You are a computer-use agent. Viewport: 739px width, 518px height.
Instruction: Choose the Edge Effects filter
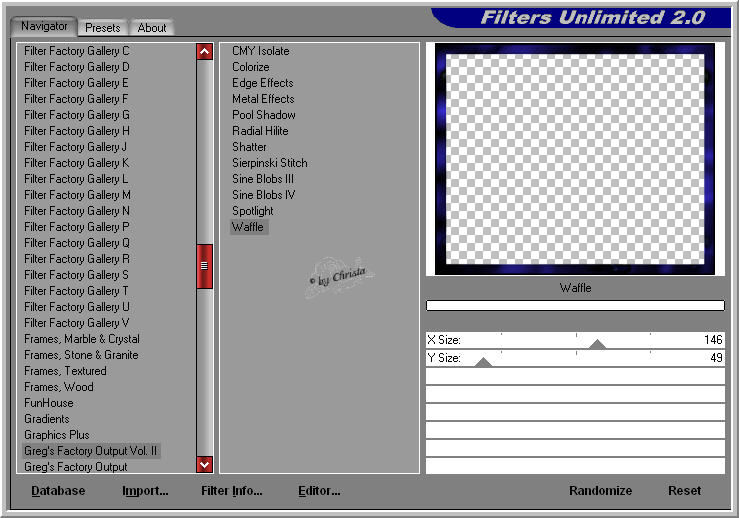pos(263,83)
